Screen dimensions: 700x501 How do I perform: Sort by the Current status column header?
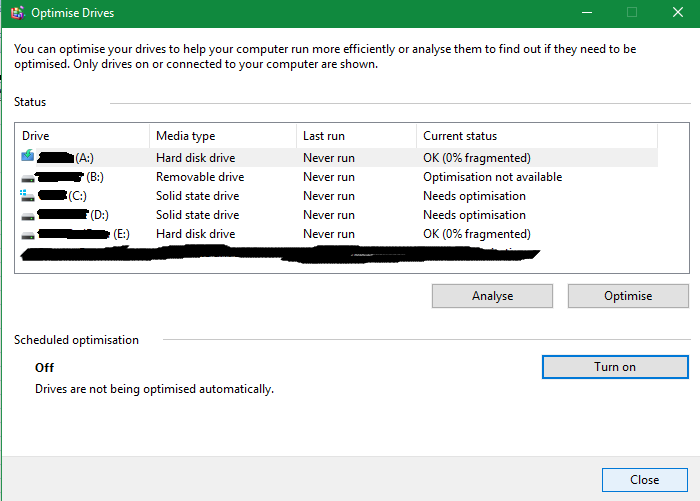click(537, 136)
